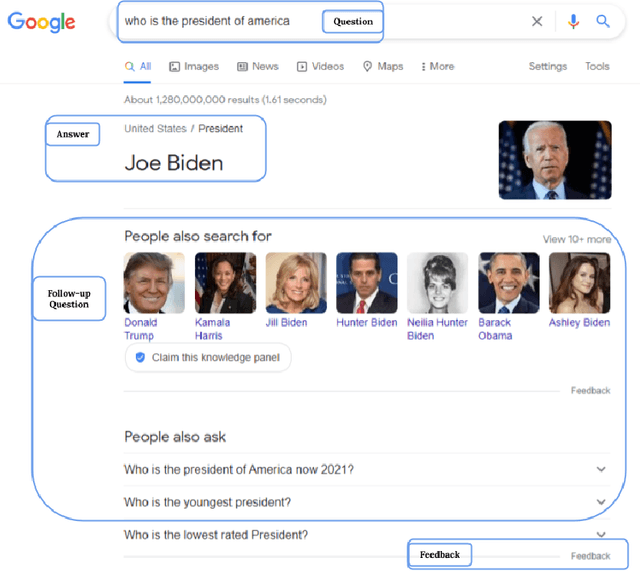Select the Kamala Harris thumbnail
This screenshot has width=640, height=571.
tap(225, 283)
